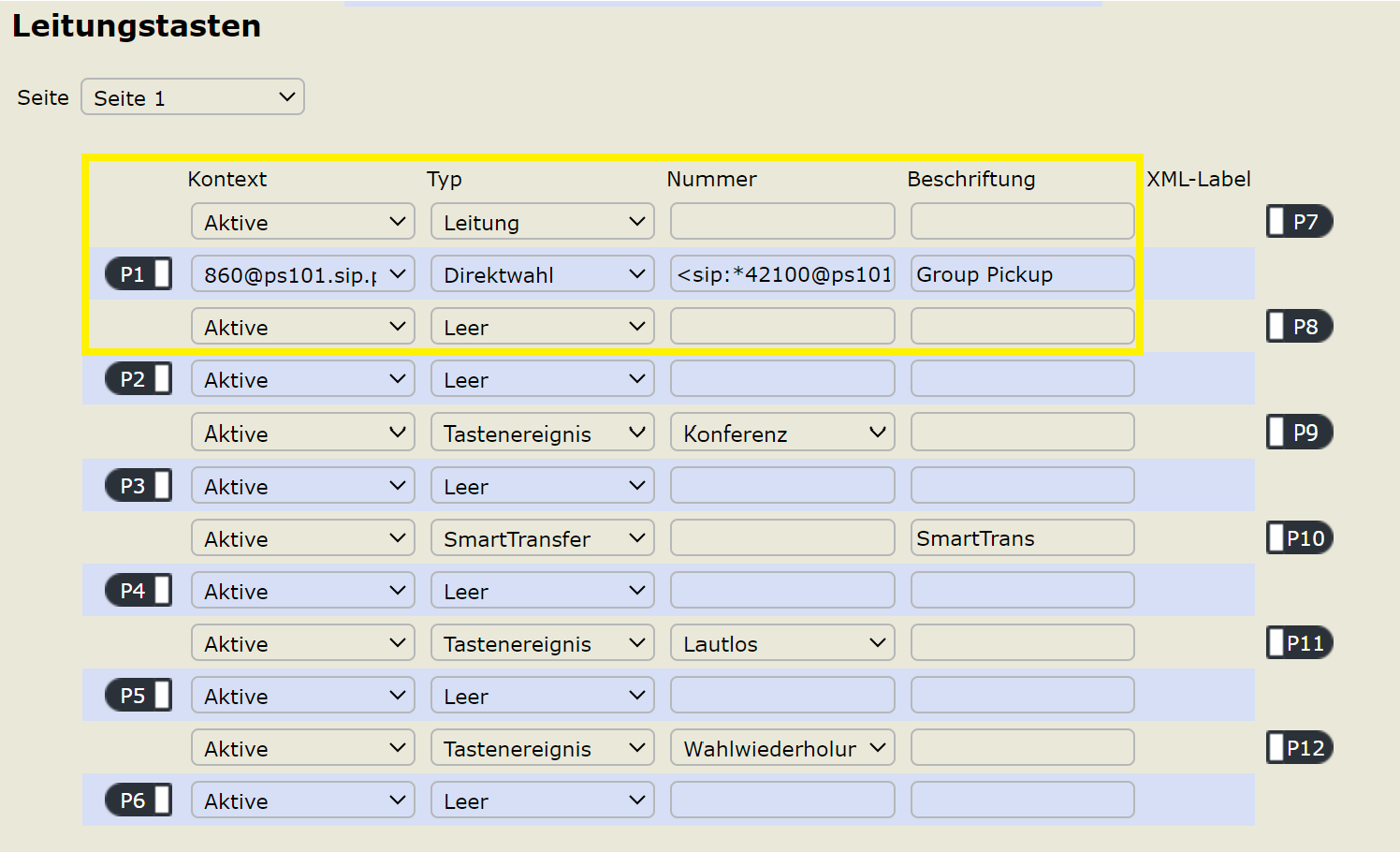Click the Nummer field in the P8 row

(x=782, y=326)
